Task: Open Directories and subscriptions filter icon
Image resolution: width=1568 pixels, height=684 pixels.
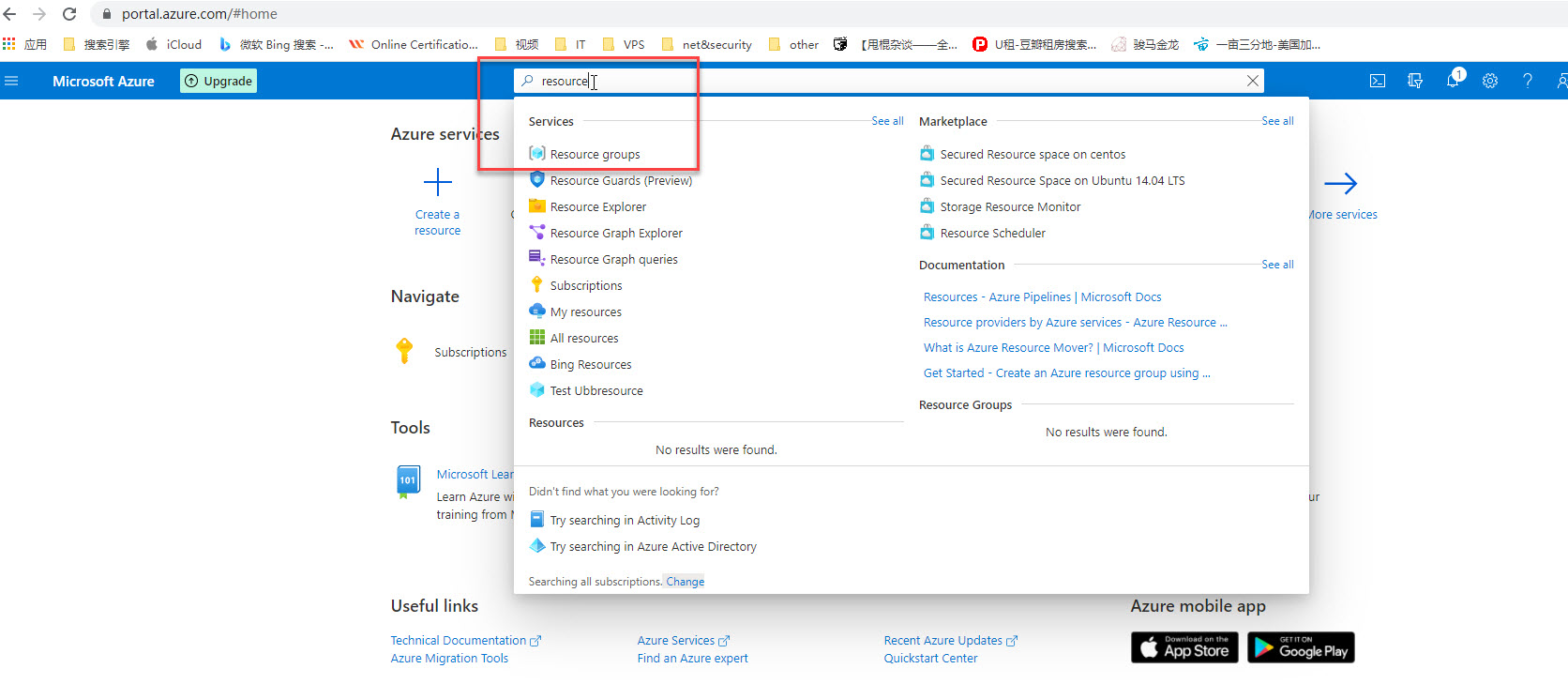Action: [1415, 82]
